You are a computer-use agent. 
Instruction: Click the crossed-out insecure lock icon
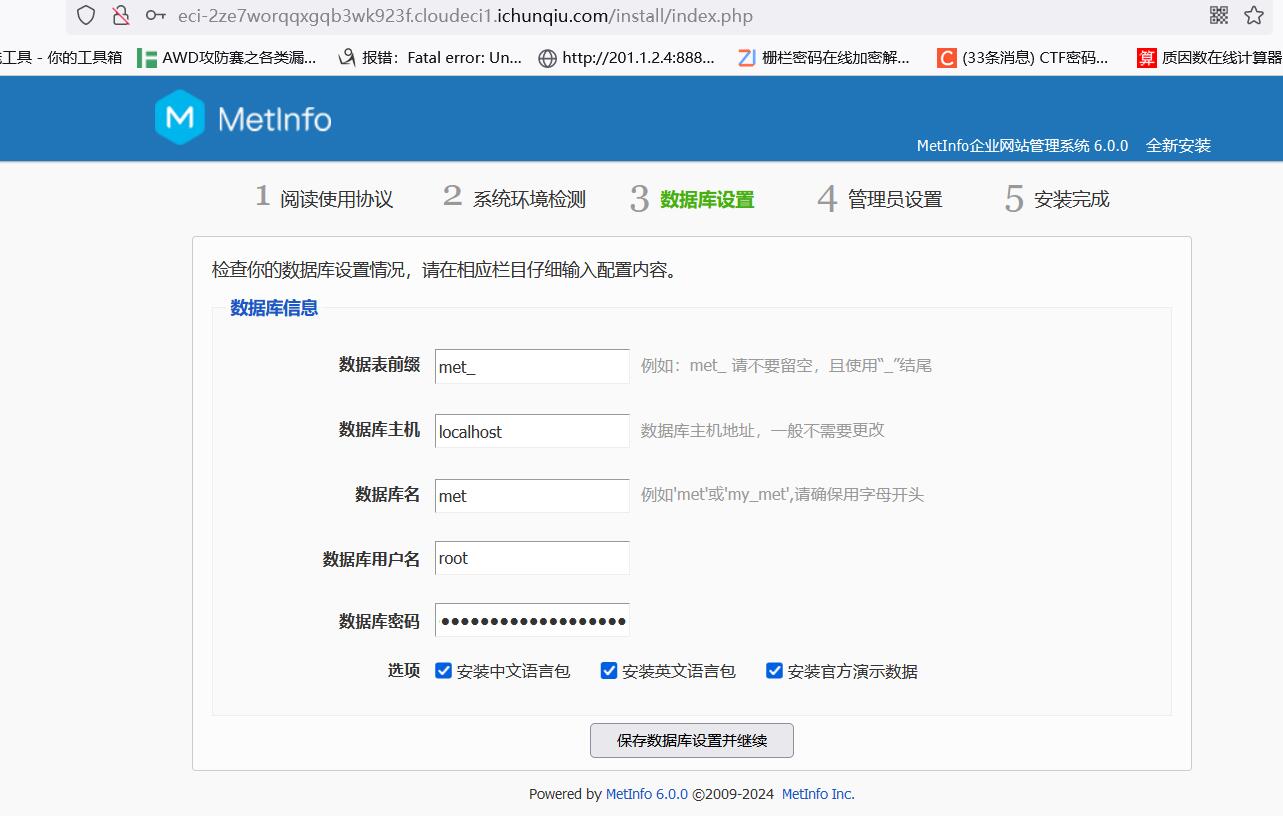(121, 15)
